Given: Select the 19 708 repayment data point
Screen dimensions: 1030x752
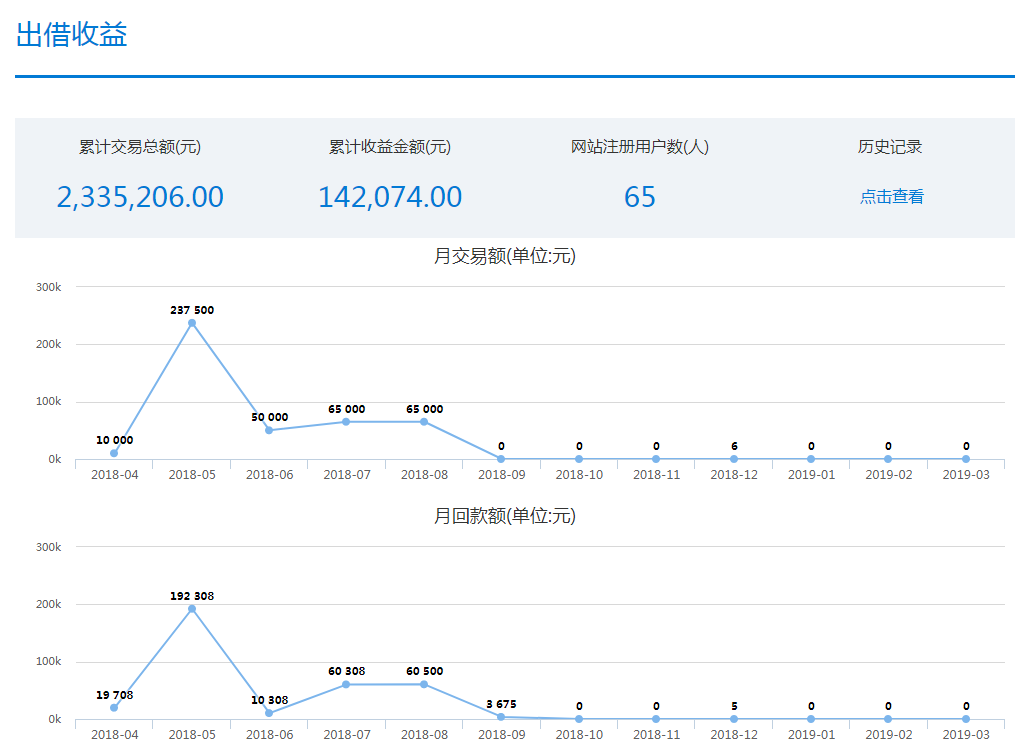Looking at the screenshot, I should point(114,708).
